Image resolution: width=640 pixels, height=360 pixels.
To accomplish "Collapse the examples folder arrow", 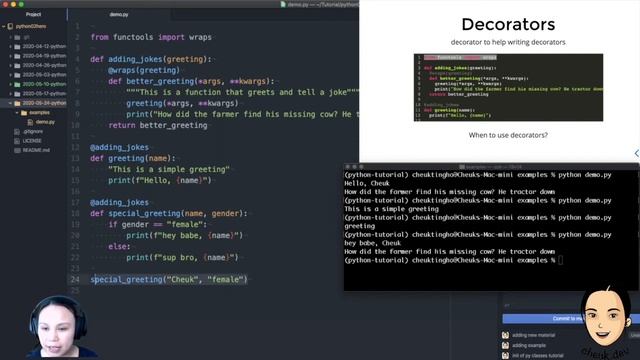I will [17, 113].
